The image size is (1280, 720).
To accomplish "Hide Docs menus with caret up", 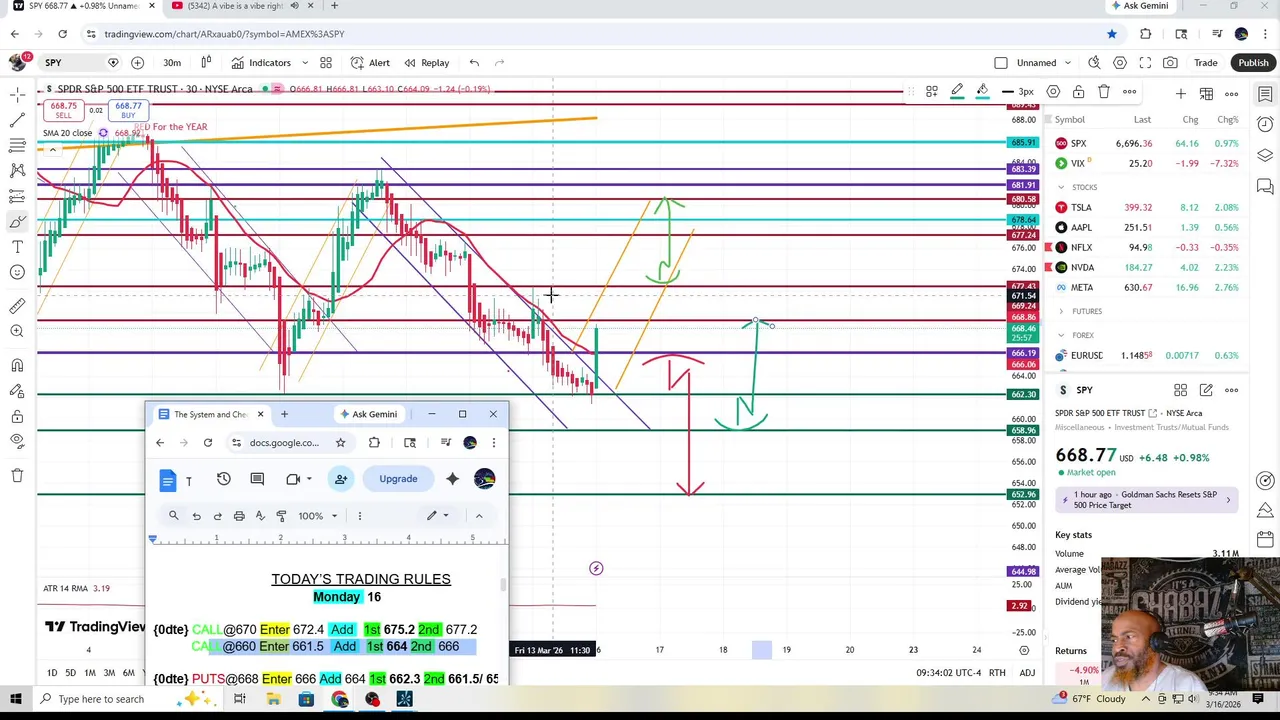I will [479, 516].
